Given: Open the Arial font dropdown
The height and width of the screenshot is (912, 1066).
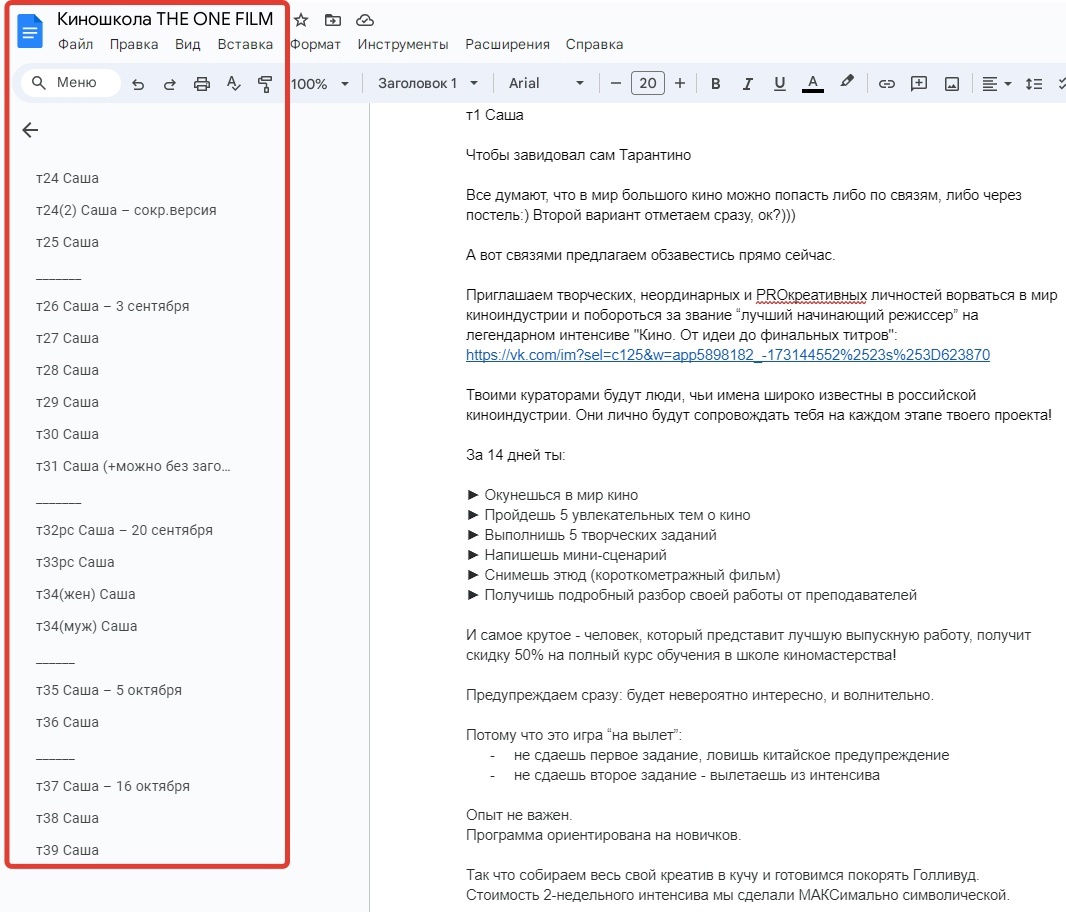Looking at the screenshot, I should 546,83.
